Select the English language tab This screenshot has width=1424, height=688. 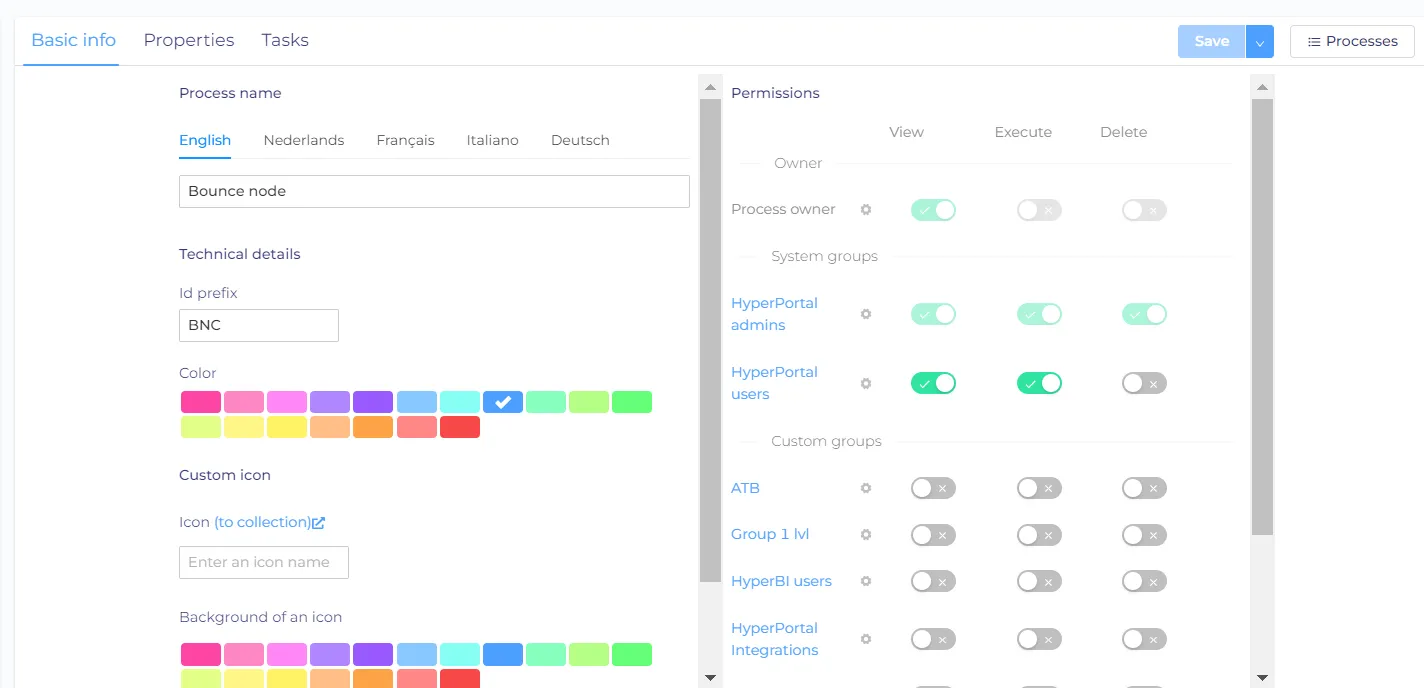[205, 141]
